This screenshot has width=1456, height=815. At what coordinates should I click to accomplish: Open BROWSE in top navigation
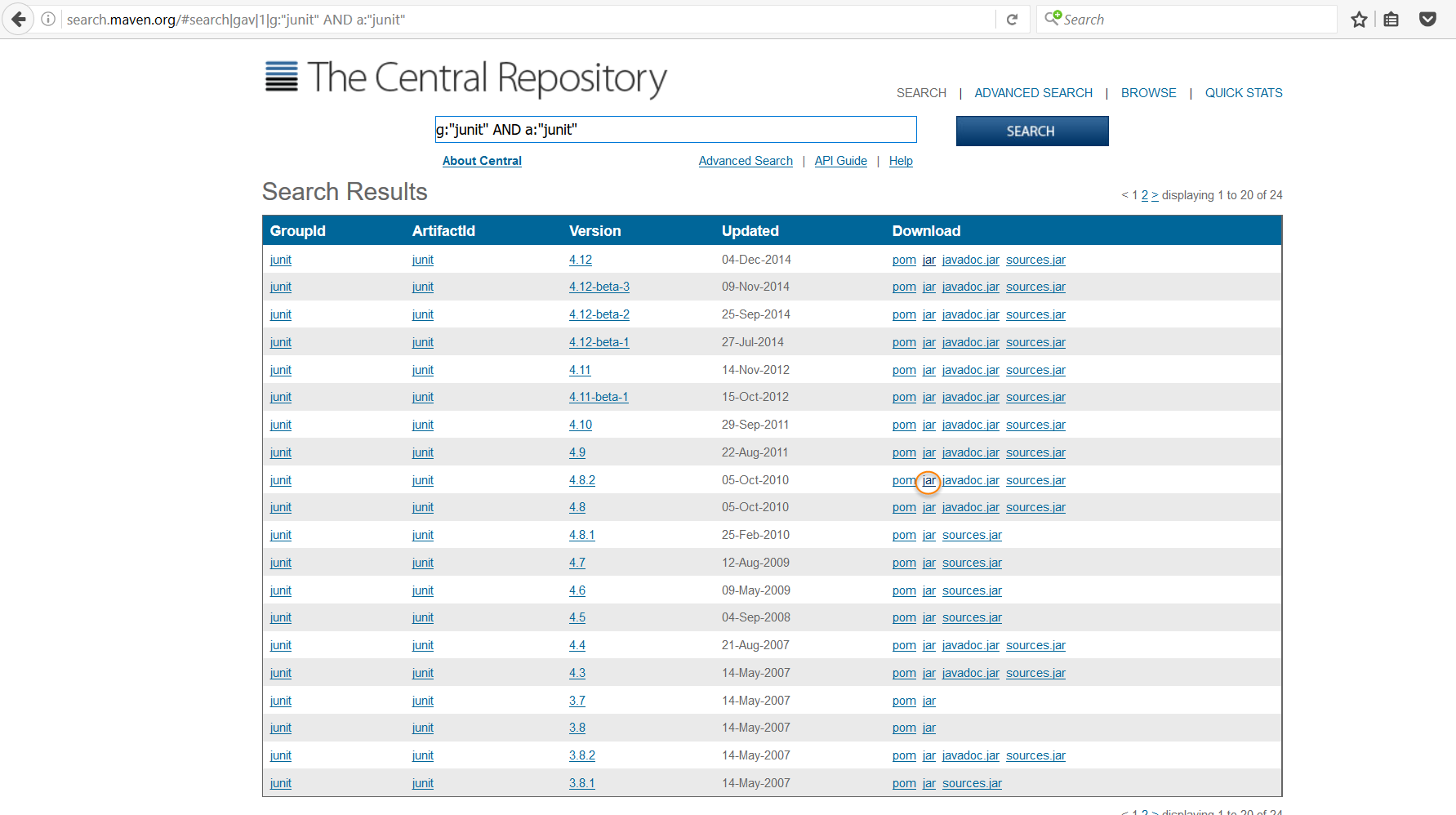coord(1148,93)
